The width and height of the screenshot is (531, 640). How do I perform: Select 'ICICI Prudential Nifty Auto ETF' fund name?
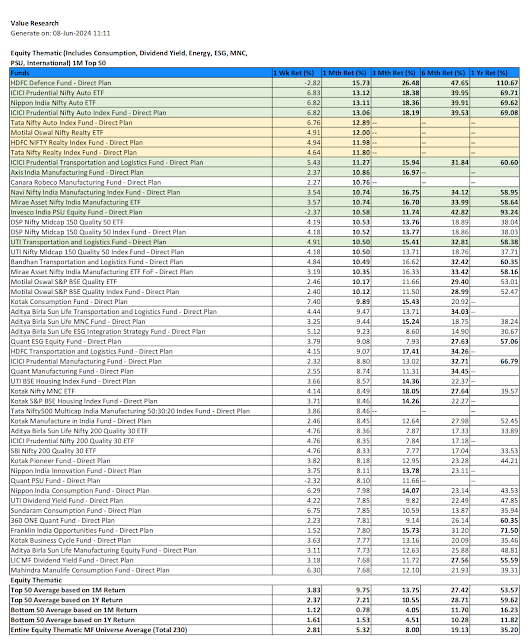57,93
